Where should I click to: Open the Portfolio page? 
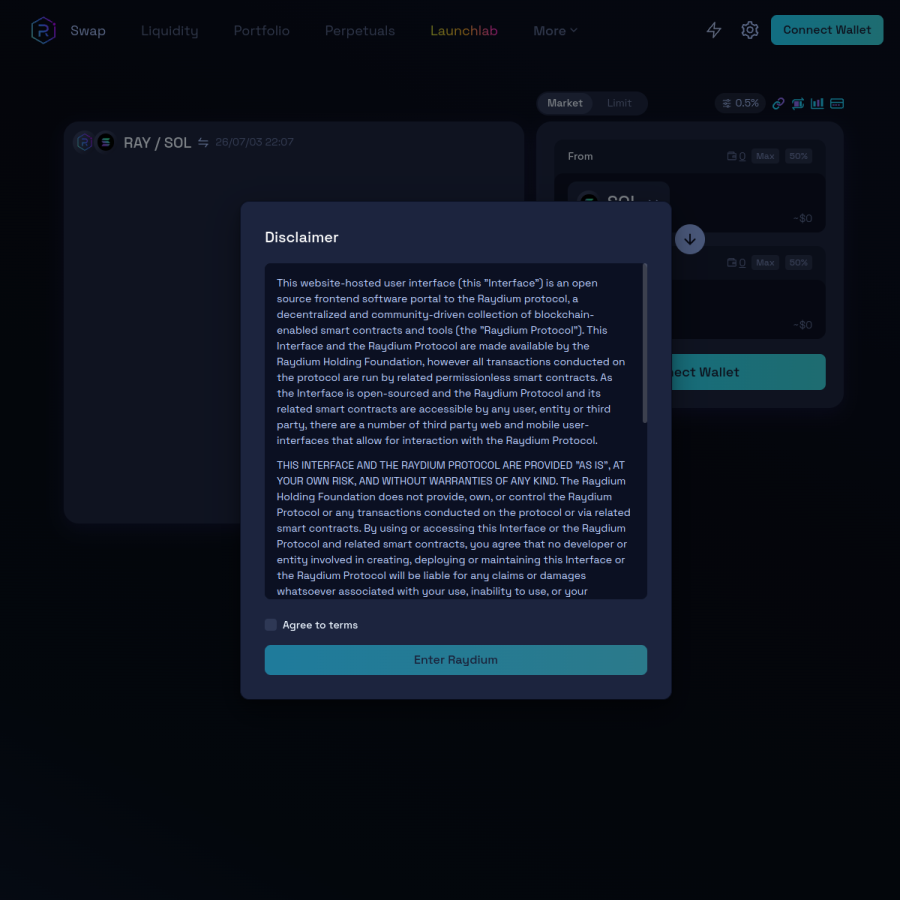[x=261, y=30]
